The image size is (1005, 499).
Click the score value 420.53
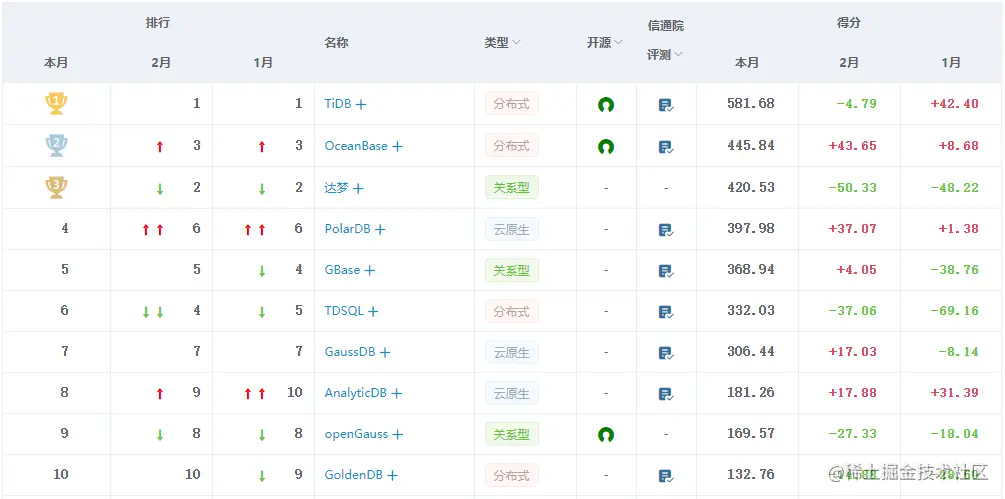[751, 187]
